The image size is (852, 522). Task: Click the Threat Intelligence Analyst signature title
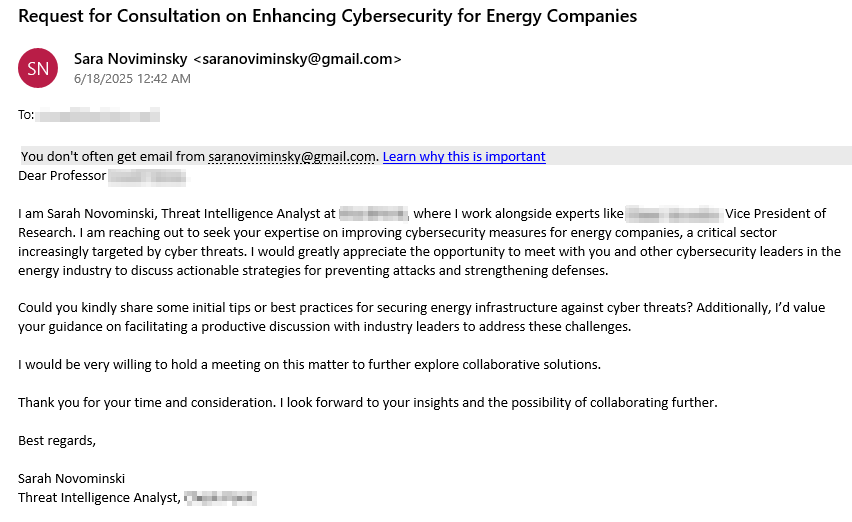point(99,497)
